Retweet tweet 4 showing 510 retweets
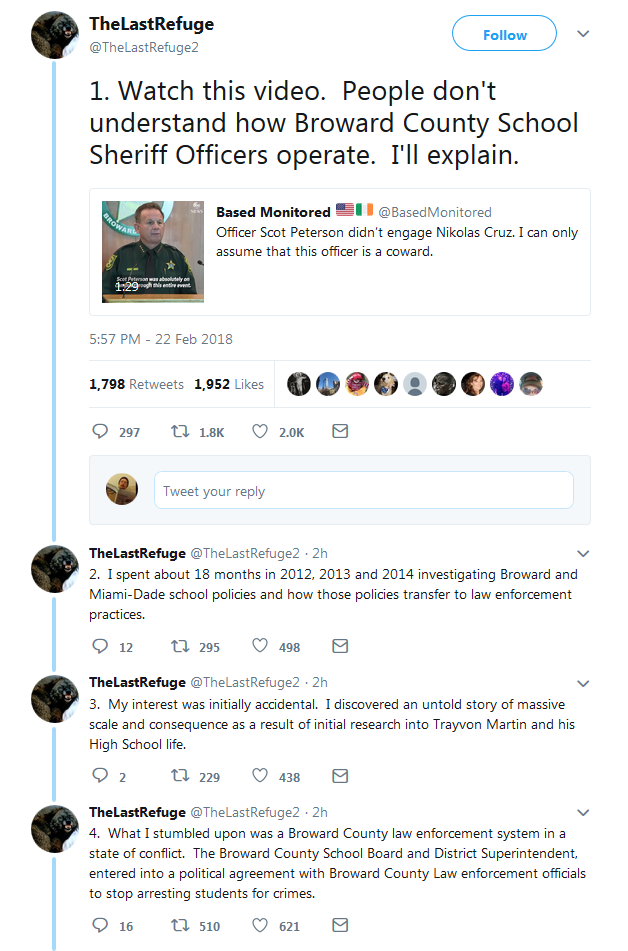 click(181, 926)
